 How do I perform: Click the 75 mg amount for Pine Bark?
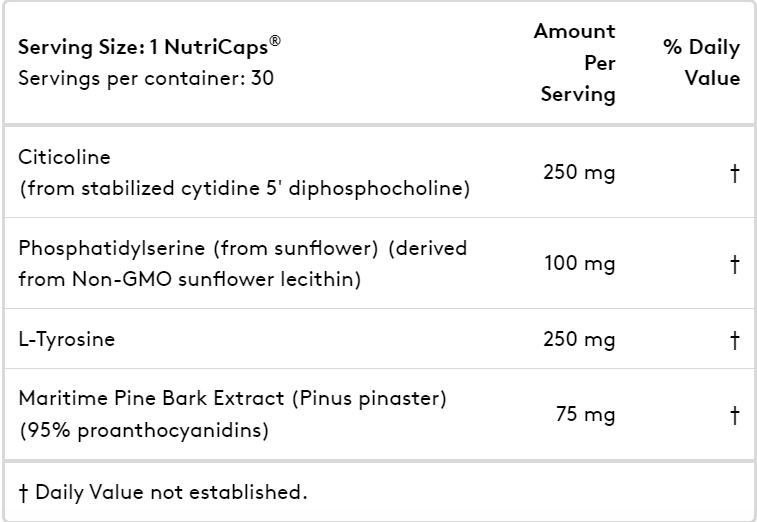click(586, 414)
